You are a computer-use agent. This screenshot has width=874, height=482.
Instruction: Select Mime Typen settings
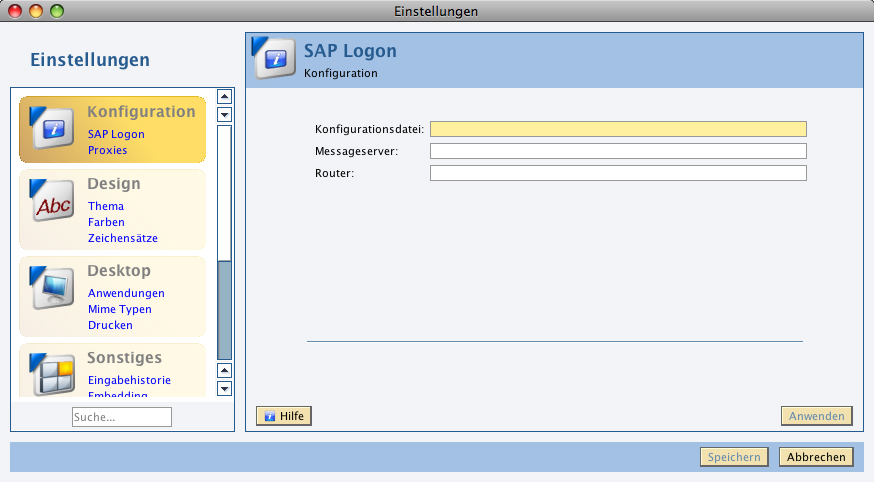click(x=120, y=309)
